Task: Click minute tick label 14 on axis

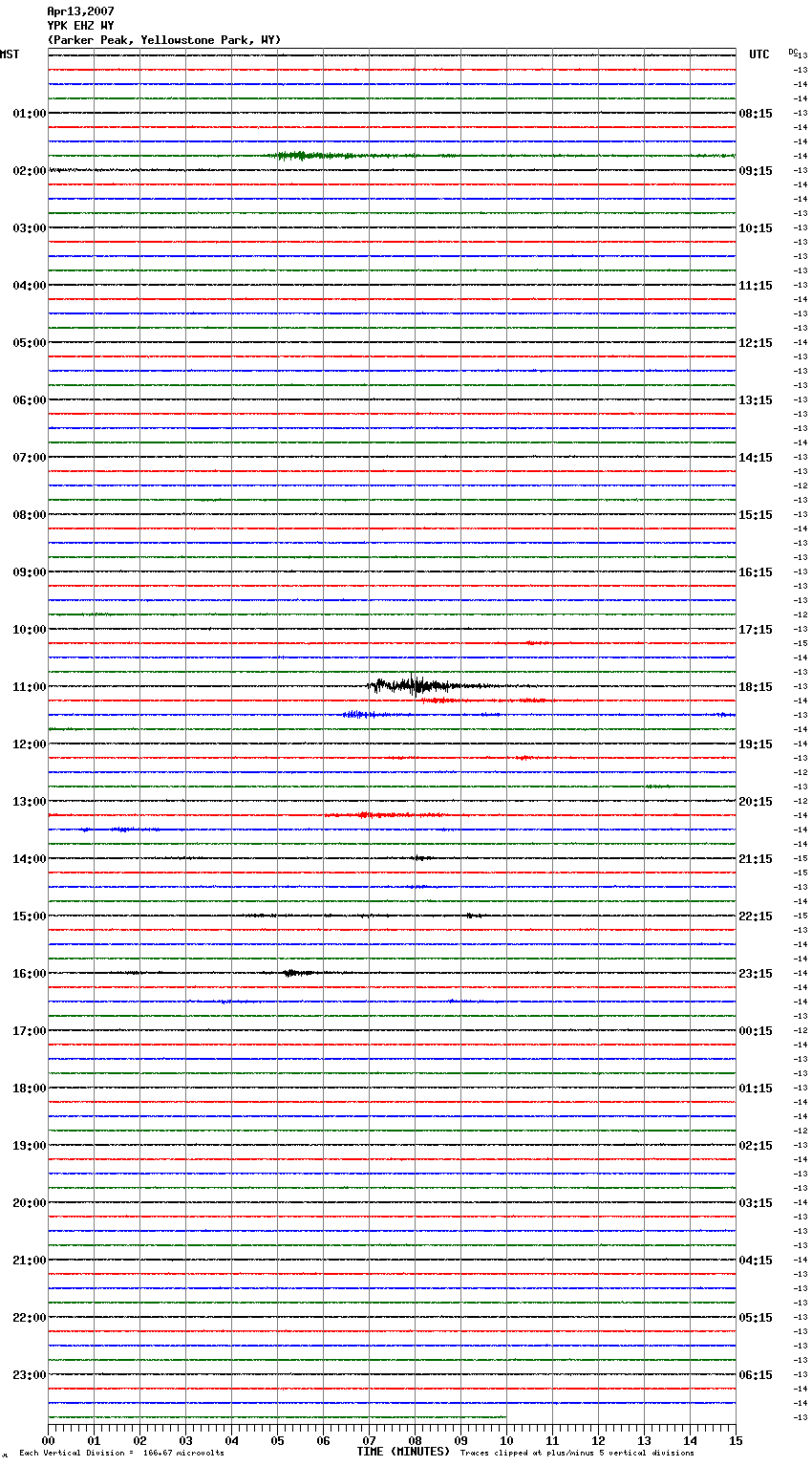Action: point(690,1440)
